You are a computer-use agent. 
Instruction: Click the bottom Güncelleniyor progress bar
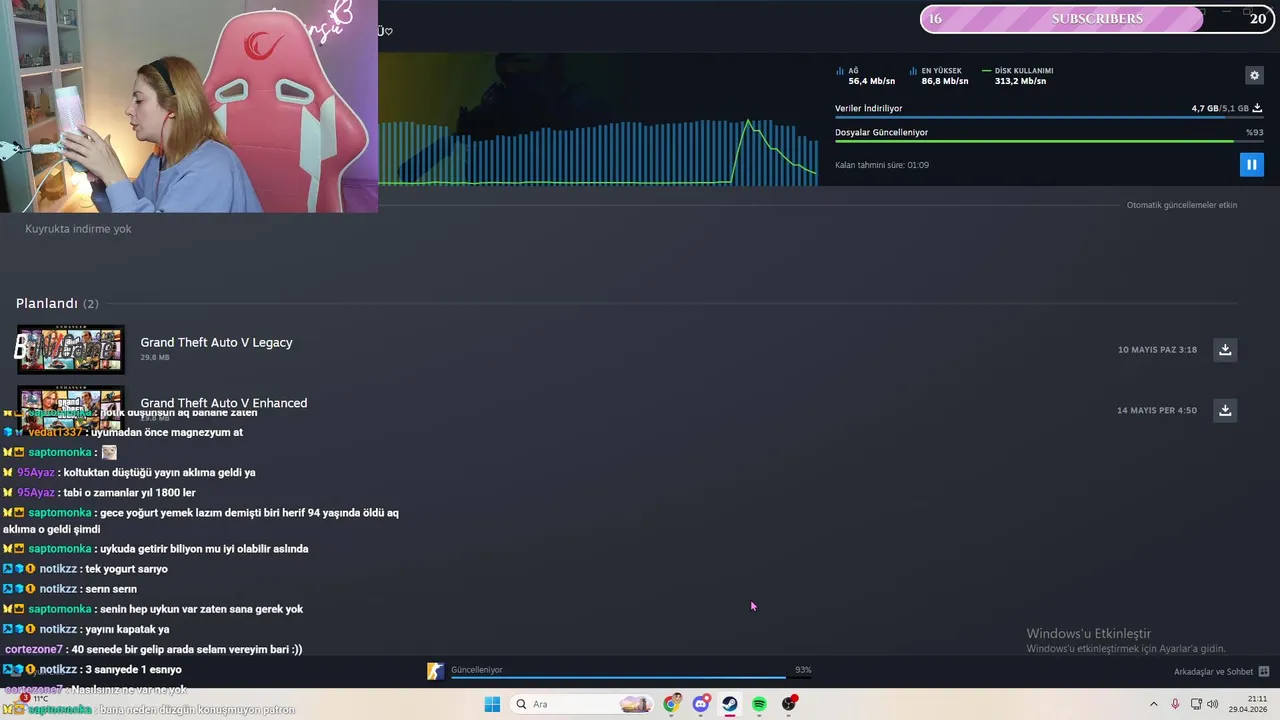pos(631,678)
